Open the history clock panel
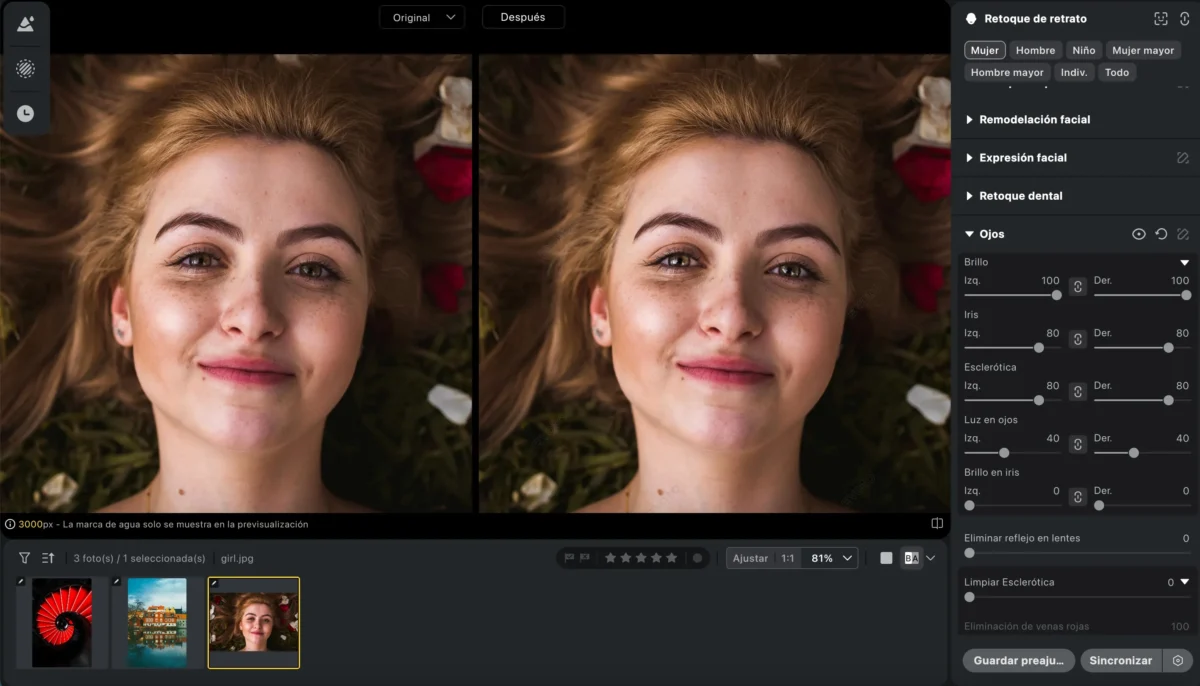 pyautogui.click(x=26, y=114)
